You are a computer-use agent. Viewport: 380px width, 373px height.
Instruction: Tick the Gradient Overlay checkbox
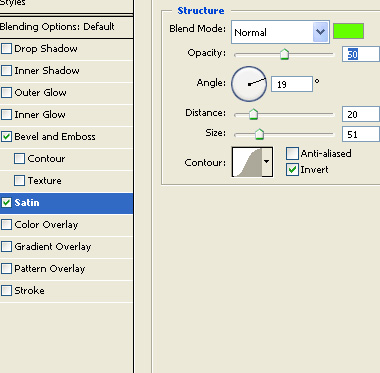6,247
